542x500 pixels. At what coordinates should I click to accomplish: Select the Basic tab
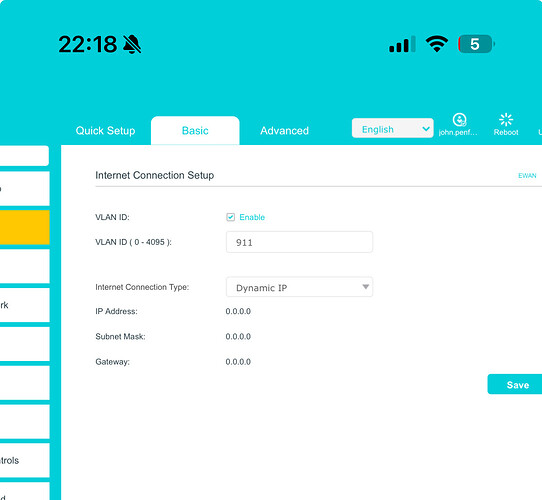click(x=195, y=130)
